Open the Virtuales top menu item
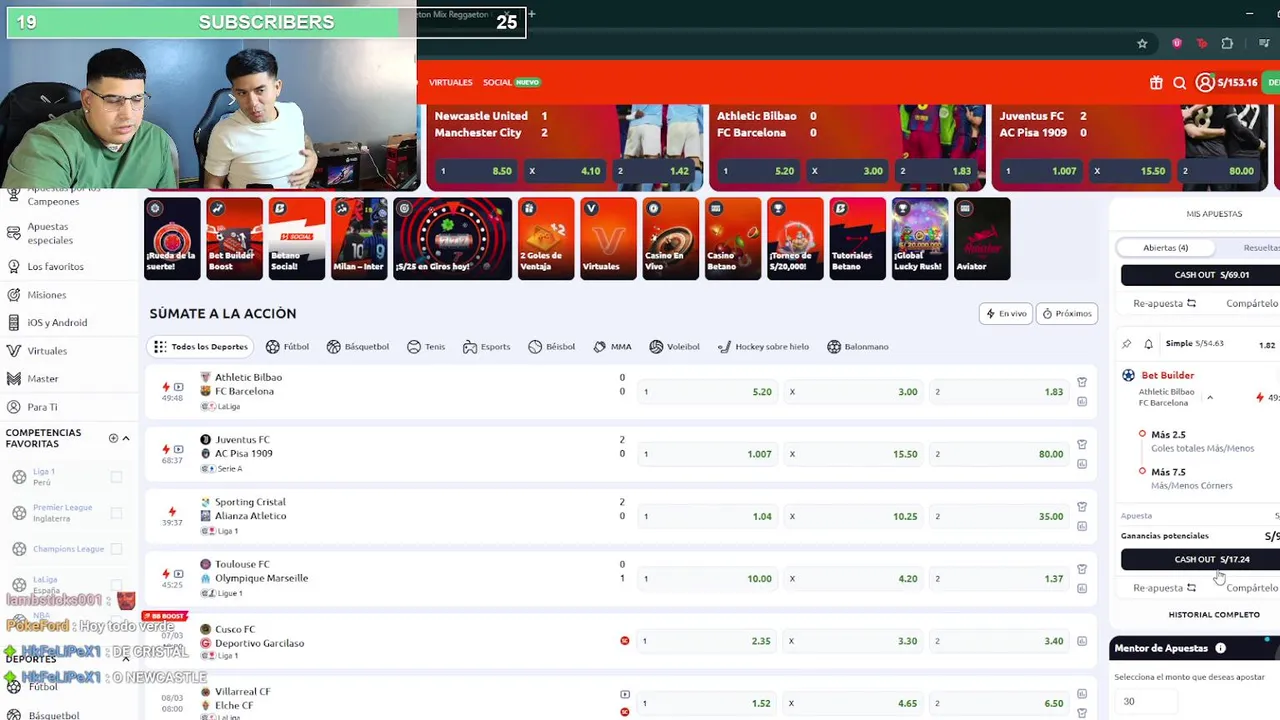Screen dimensions: 1280x720 450,82
